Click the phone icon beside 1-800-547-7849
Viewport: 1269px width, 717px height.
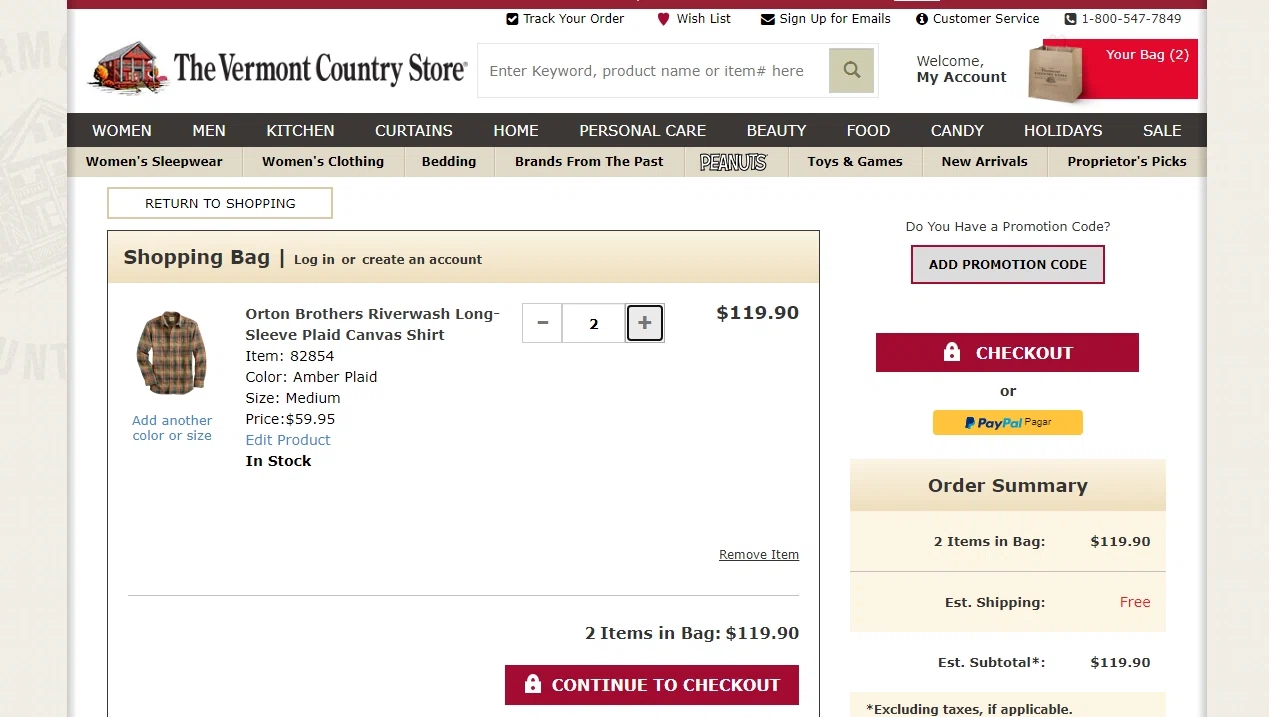1071,19
